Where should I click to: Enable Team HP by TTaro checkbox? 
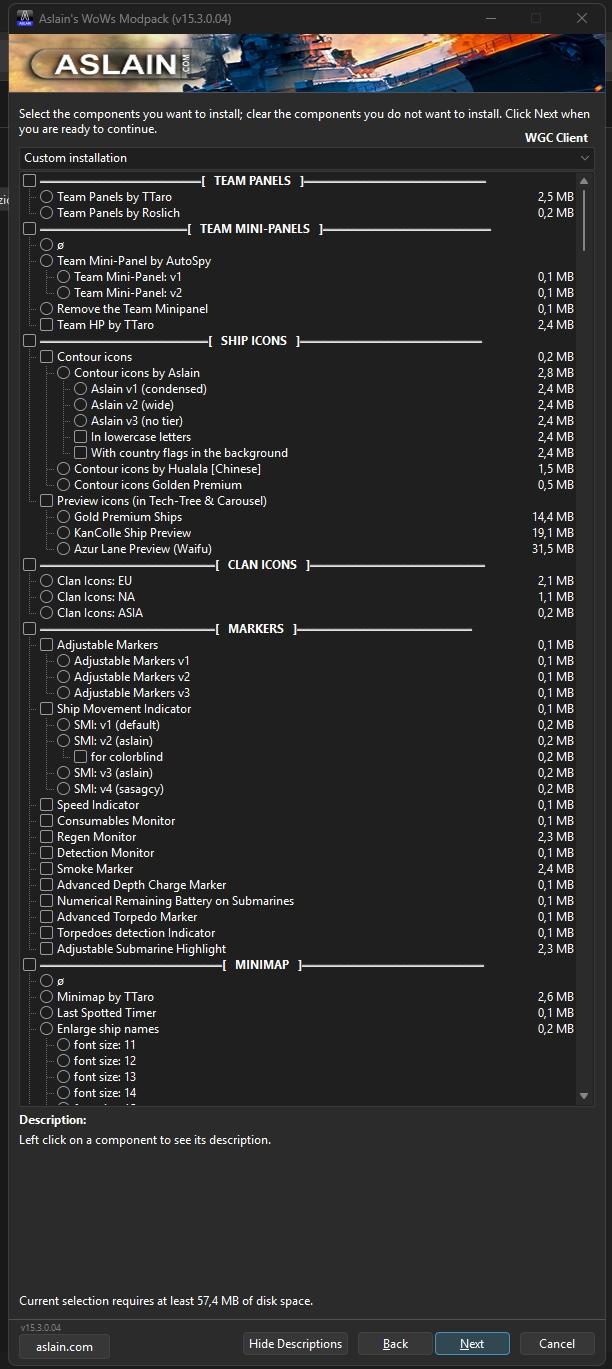point(46,325)
